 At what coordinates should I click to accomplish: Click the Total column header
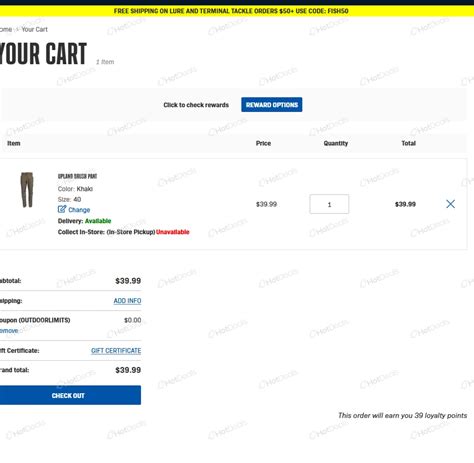coord(408,143)
